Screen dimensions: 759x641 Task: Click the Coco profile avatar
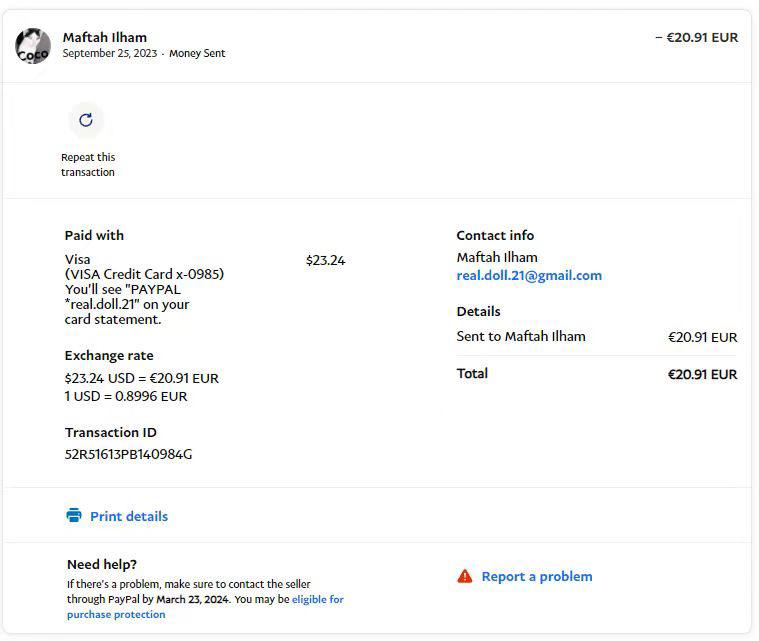coord(33,45)
